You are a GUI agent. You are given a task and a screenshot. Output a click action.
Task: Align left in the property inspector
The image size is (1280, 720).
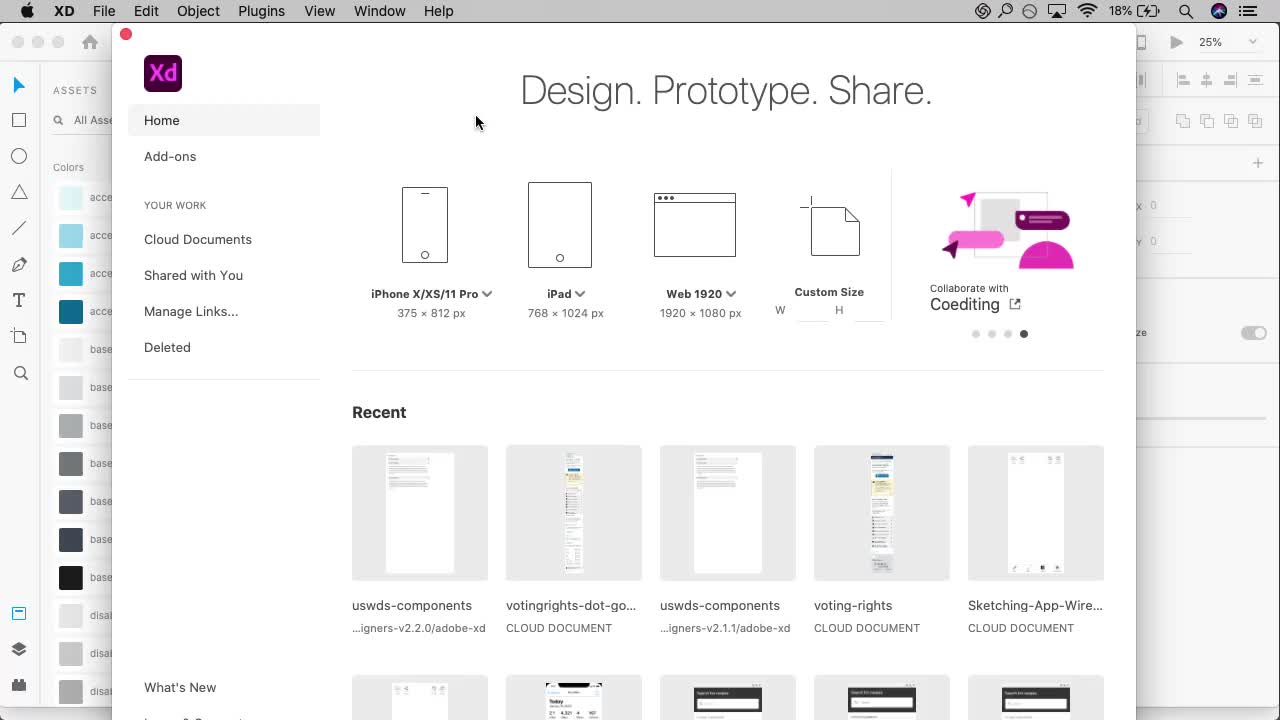1183,80
